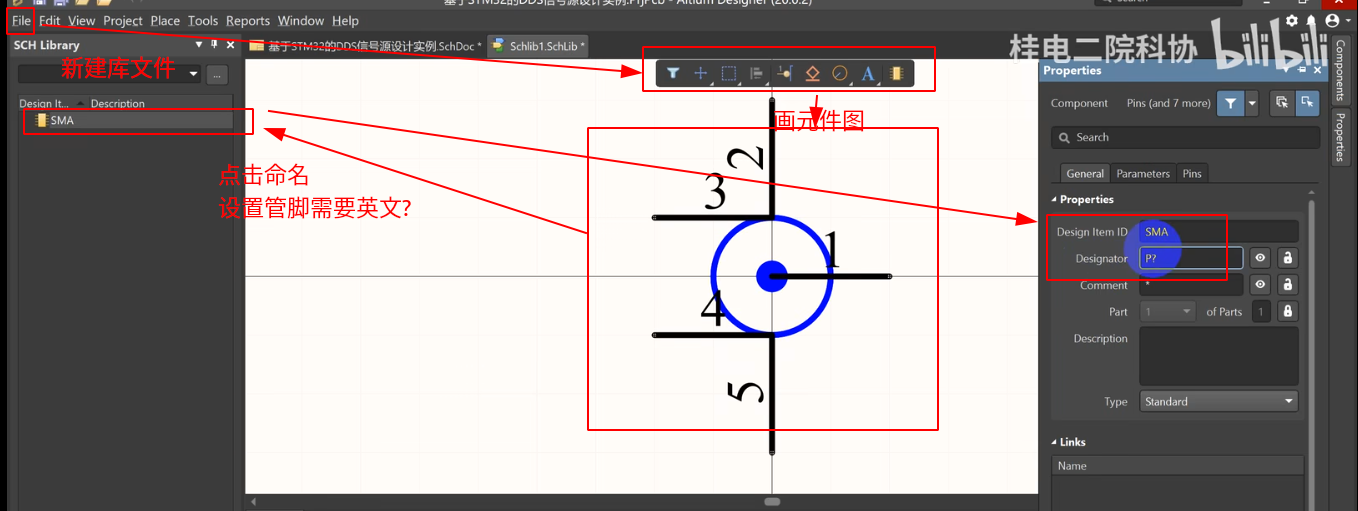
Task: Open the Part number dropdown
Action: [x=1168, y=311]
